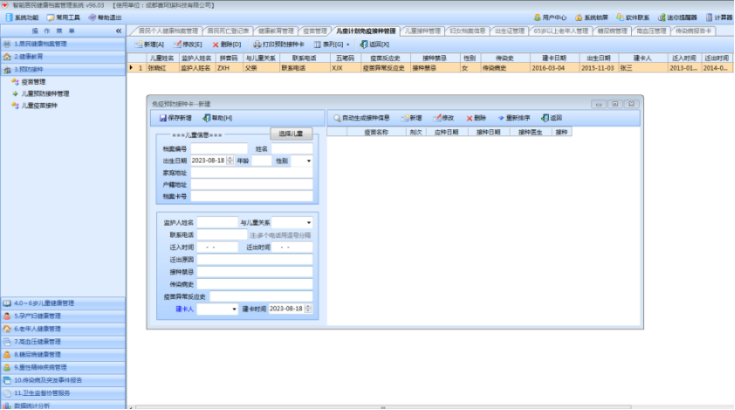735x410 pixels.
Task: Expand 1.居民健康档案管理 sidebar section
Action: 63,44
